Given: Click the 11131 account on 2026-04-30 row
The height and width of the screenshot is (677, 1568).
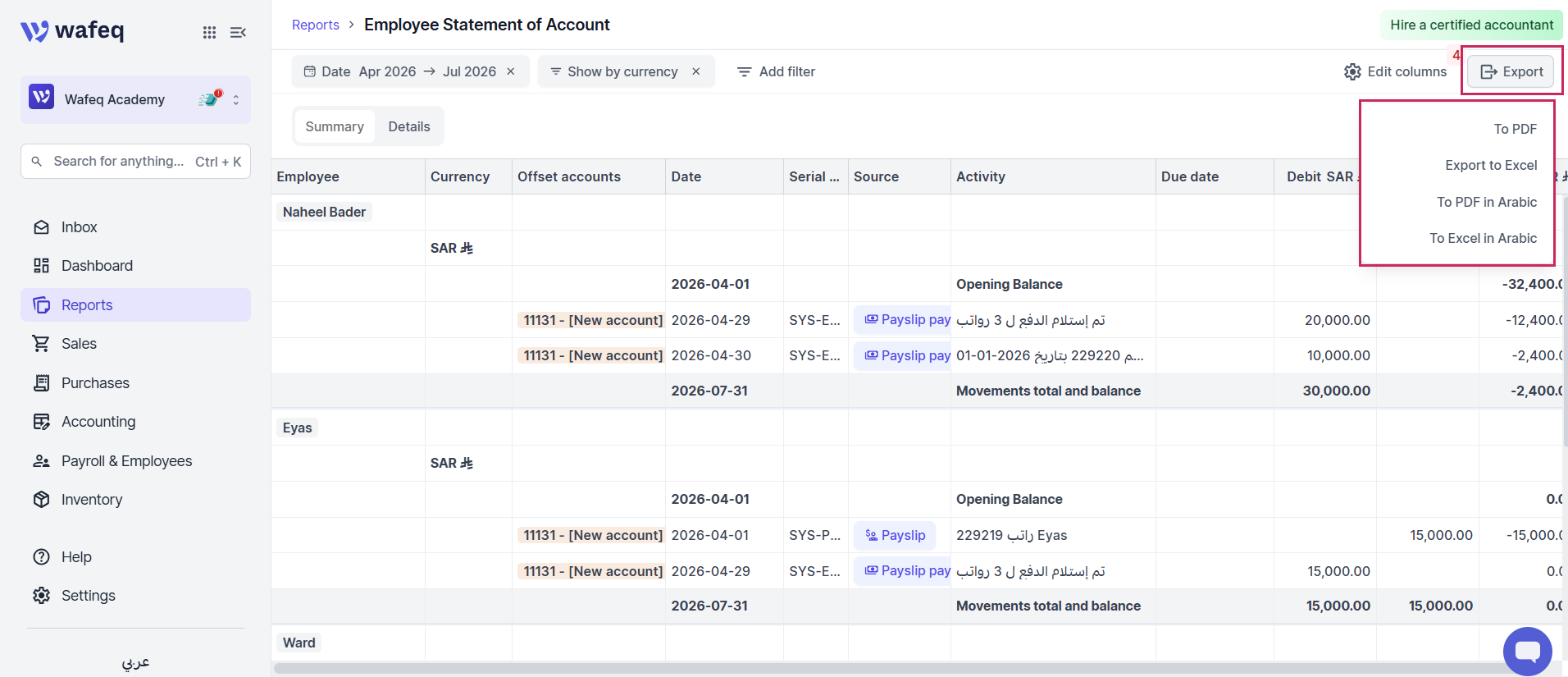Looking at the screenshot, I should (590, 355).
